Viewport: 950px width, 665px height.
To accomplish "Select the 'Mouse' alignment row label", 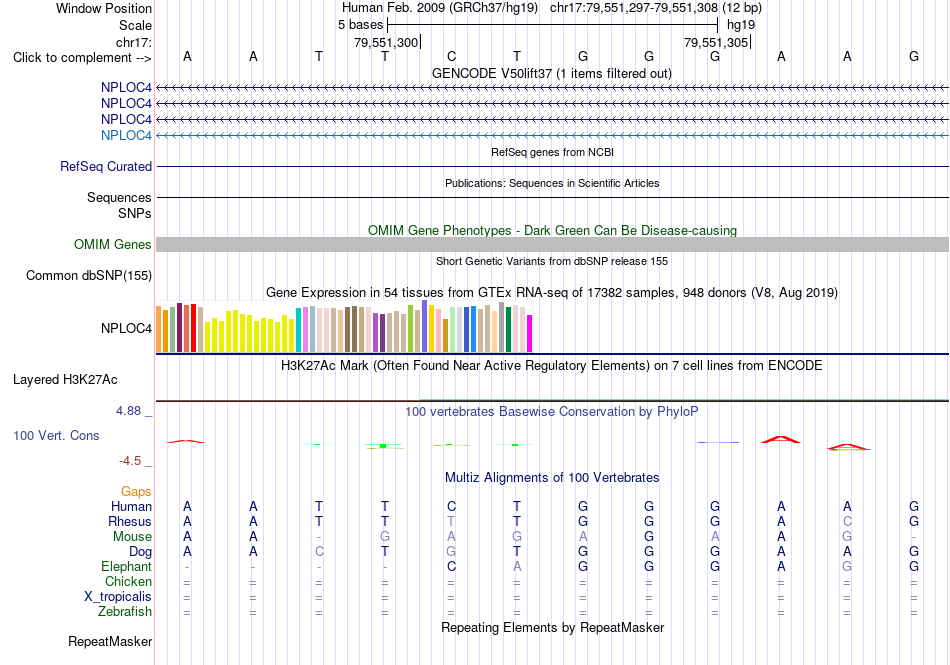I will (132, 537).
